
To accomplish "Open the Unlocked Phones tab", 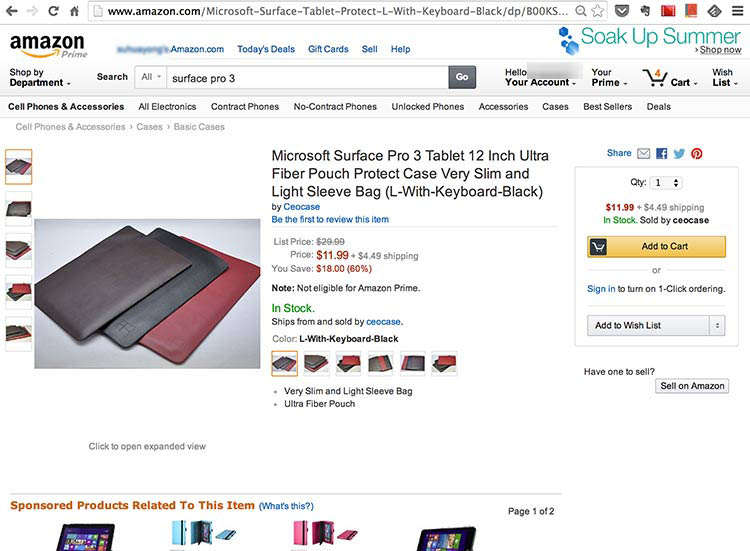I will coord(427,107).
